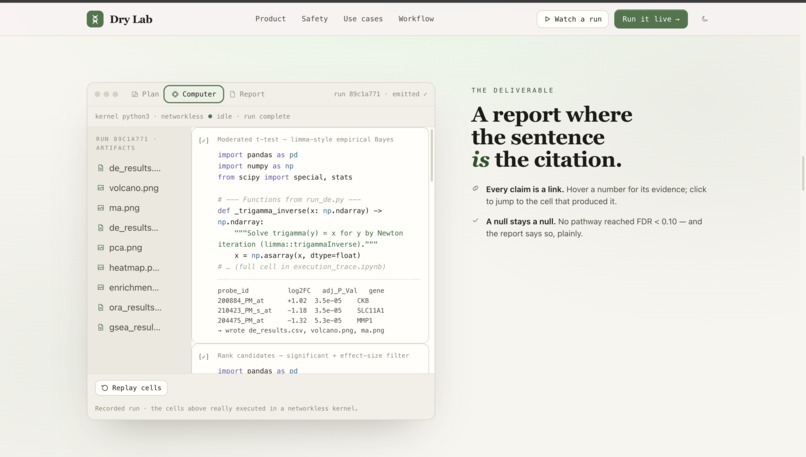The height and width of the screenshot is (457, 806).
Task: Select the Computer tab
Action: coord(194,94)
